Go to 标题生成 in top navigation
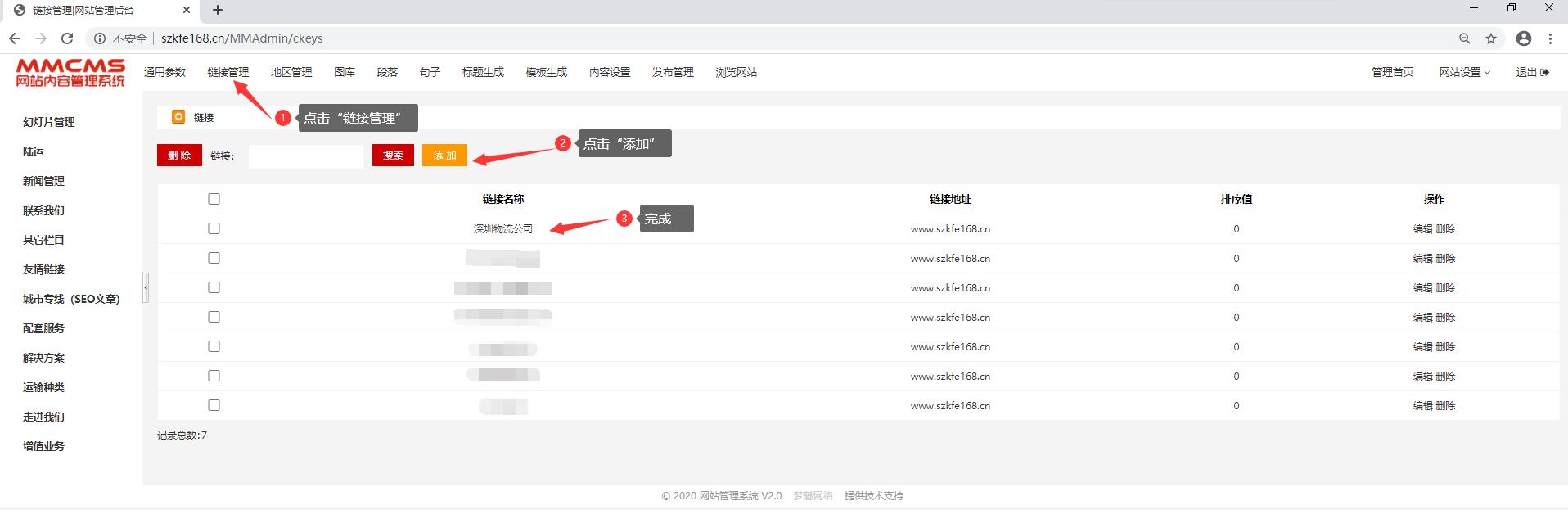The height and width of the screenshot is (510, 1568). click(x=483, y=72)
